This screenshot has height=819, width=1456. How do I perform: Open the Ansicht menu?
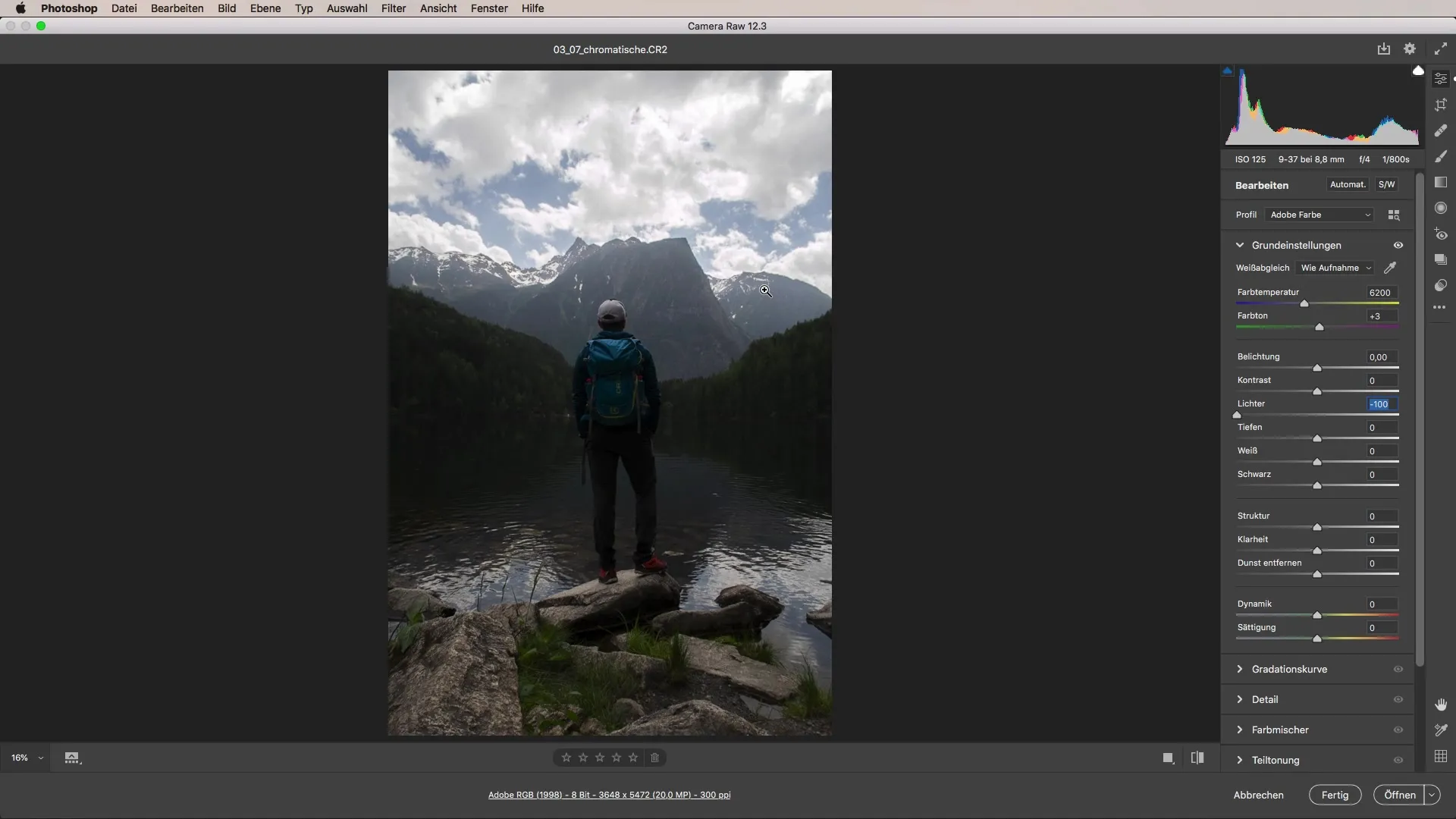pyautogui.click(x=438, y=8)
